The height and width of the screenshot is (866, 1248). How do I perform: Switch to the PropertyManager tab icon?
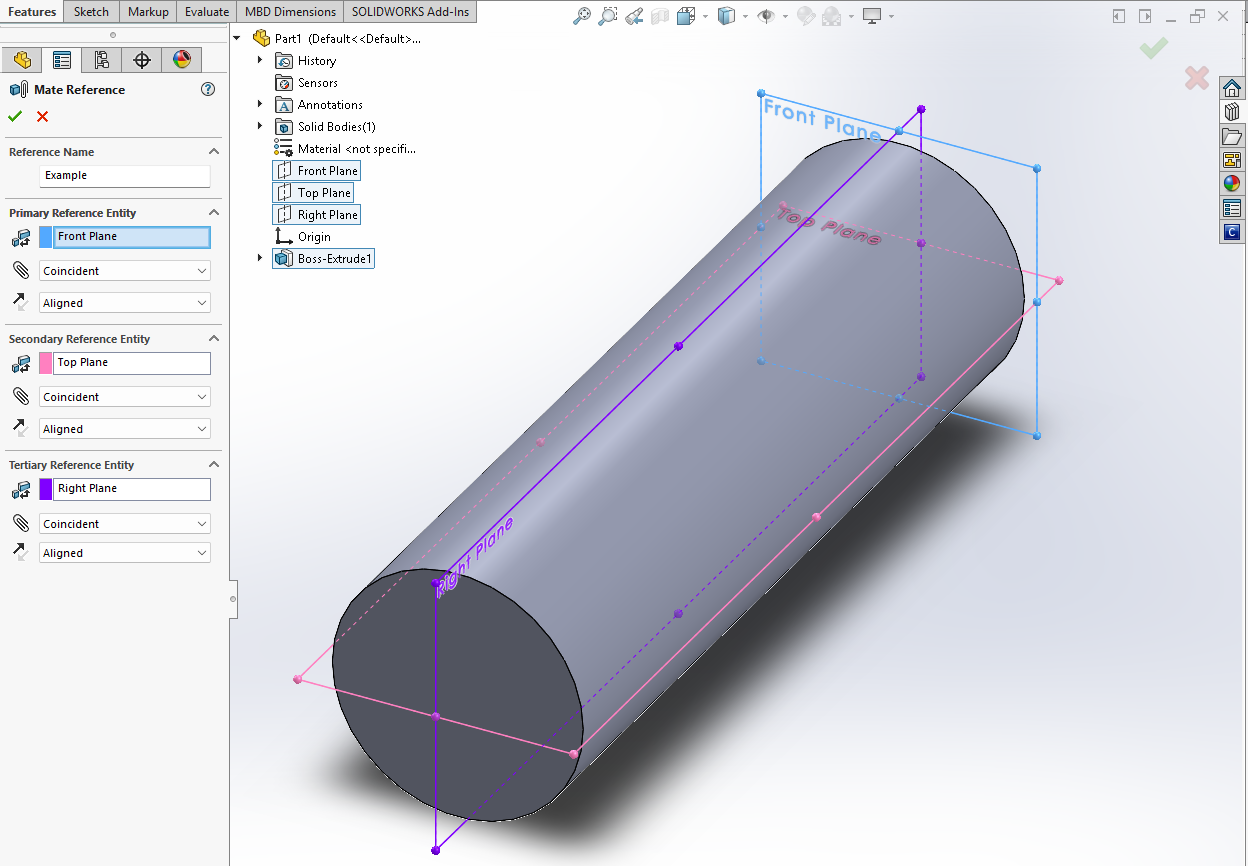62,60
